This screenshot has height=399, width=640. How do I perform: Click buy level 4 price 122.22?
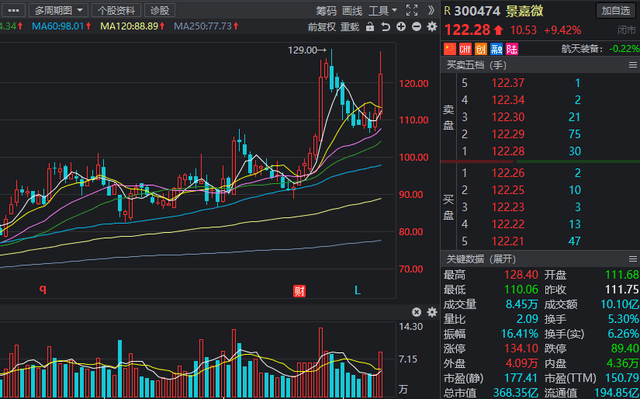point(508,224)
